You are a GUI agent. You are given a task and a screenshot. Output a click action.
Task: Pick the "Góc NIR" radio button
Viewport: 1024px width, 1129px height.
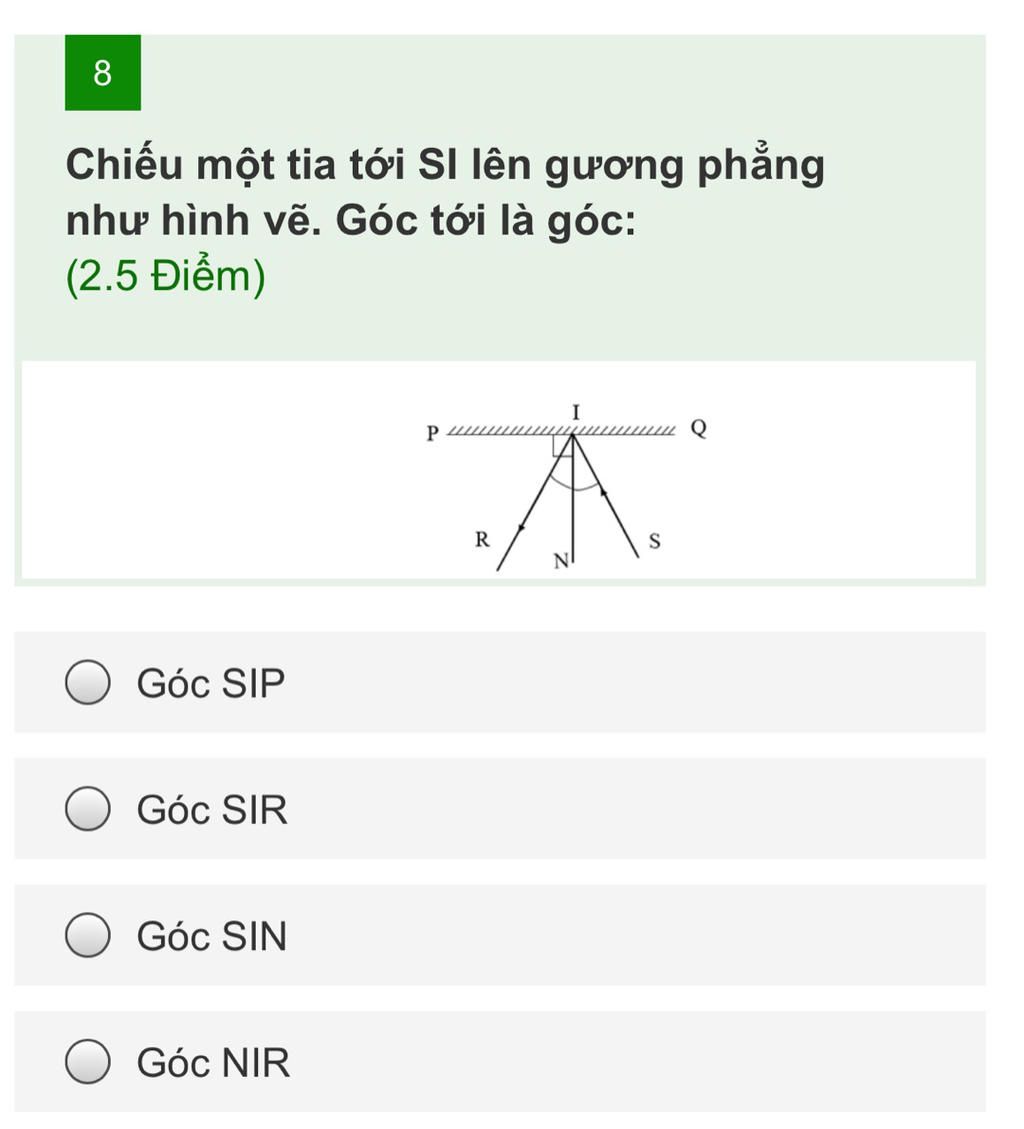tap(88, 1061)
